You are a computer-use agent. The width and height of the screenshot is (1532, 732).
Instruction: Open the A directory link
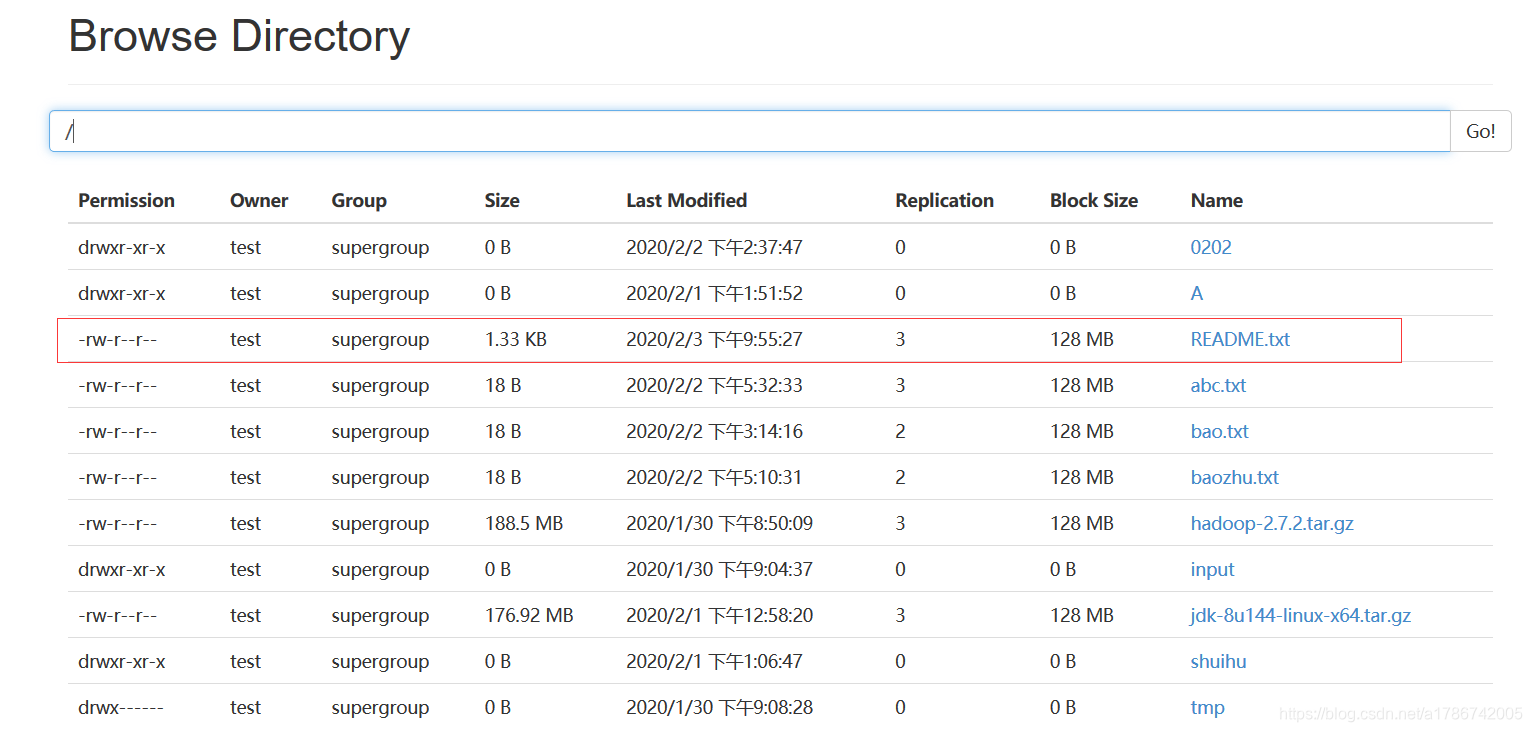point(1197,293)
